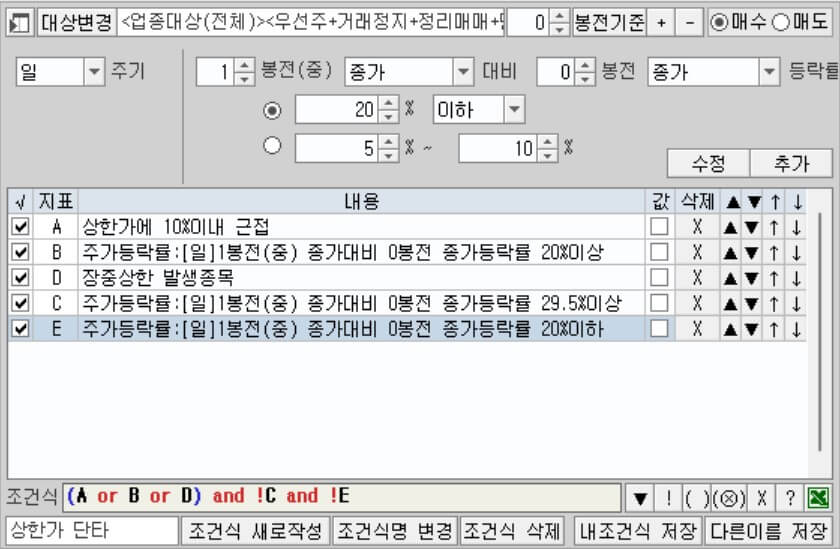Viewport: 840px width, 549px height.
Task: Uncheck the checkbox for row A
Action: 20,227
